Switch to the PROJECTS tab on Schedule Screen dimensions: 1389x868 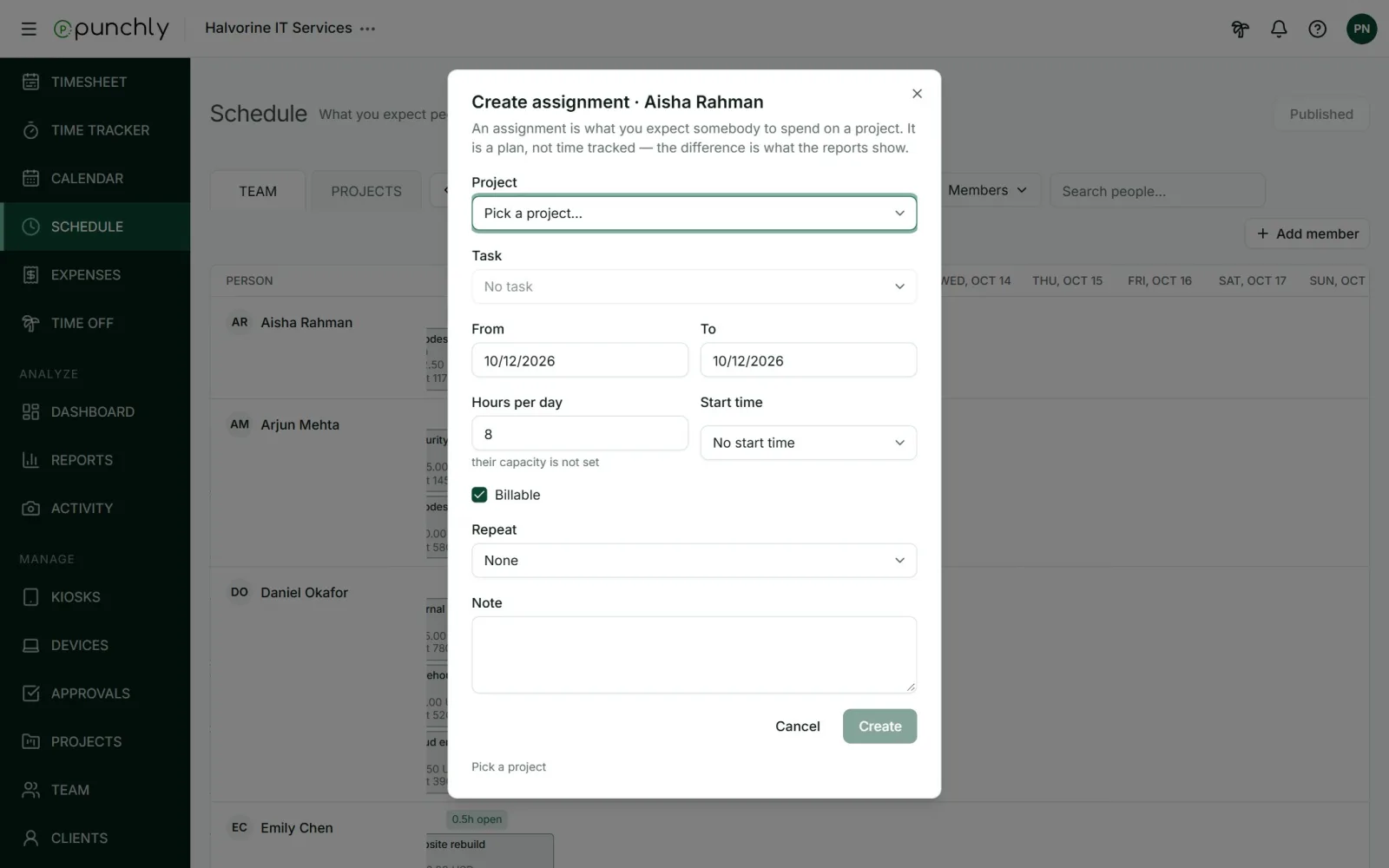(366, 191)
